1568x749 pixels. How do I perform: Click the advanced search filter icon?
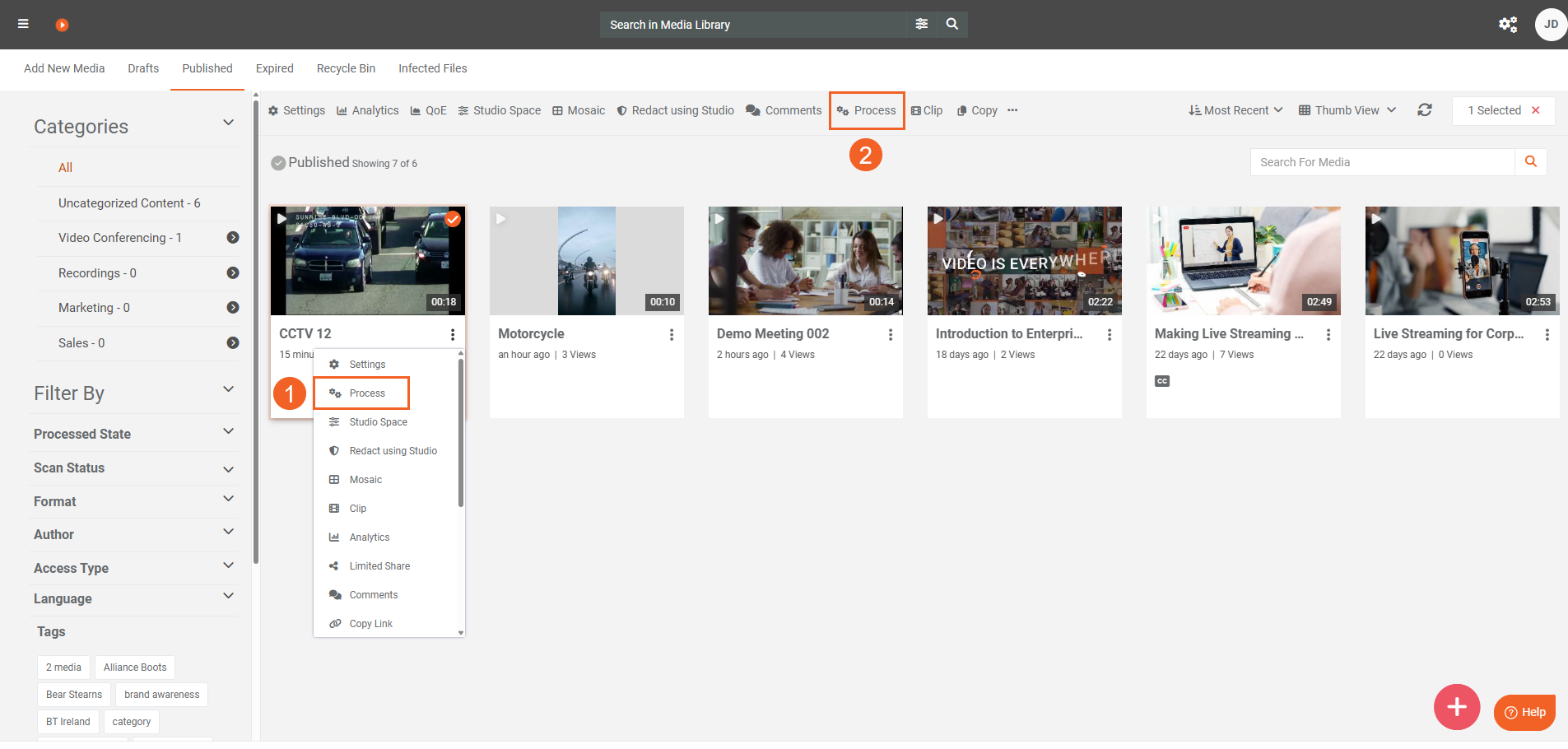pos(921,24)
